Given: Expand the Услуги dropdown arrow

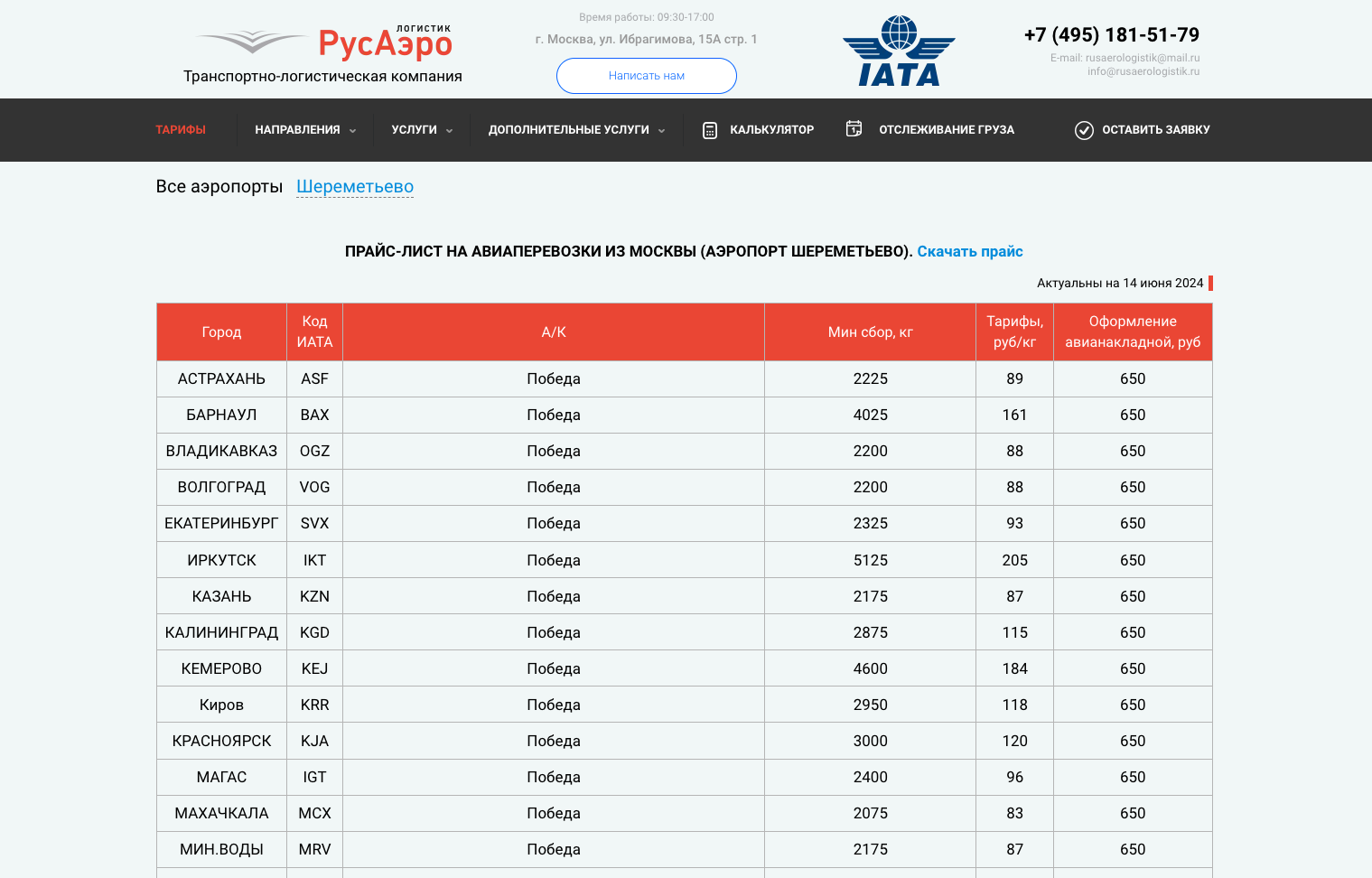Looking at the screenshot, I should (x=449, y=131).
